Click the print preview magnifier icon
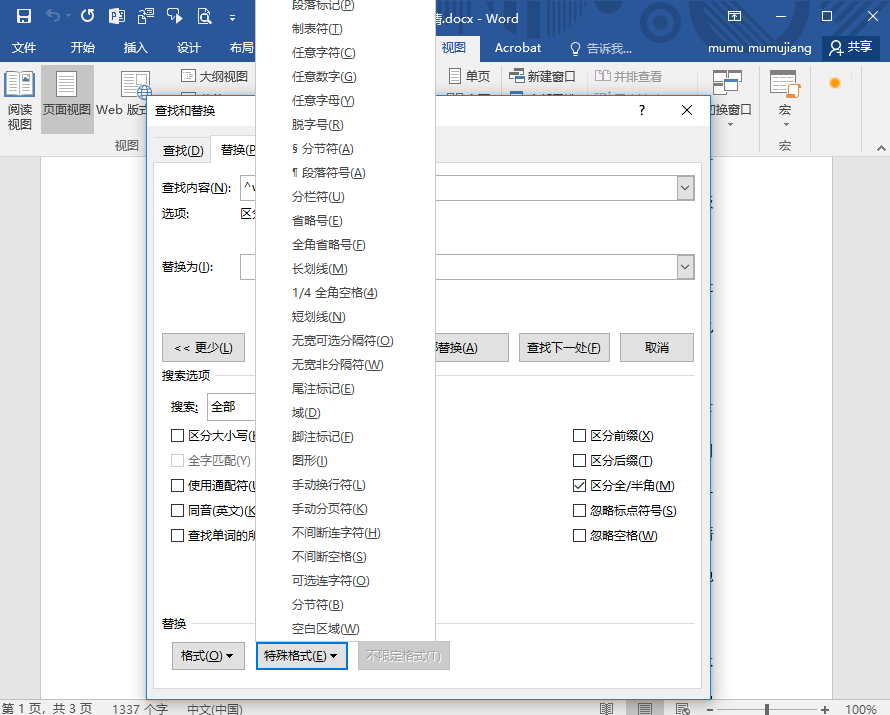This screenshot has width=890, height=715. point(204,16)
